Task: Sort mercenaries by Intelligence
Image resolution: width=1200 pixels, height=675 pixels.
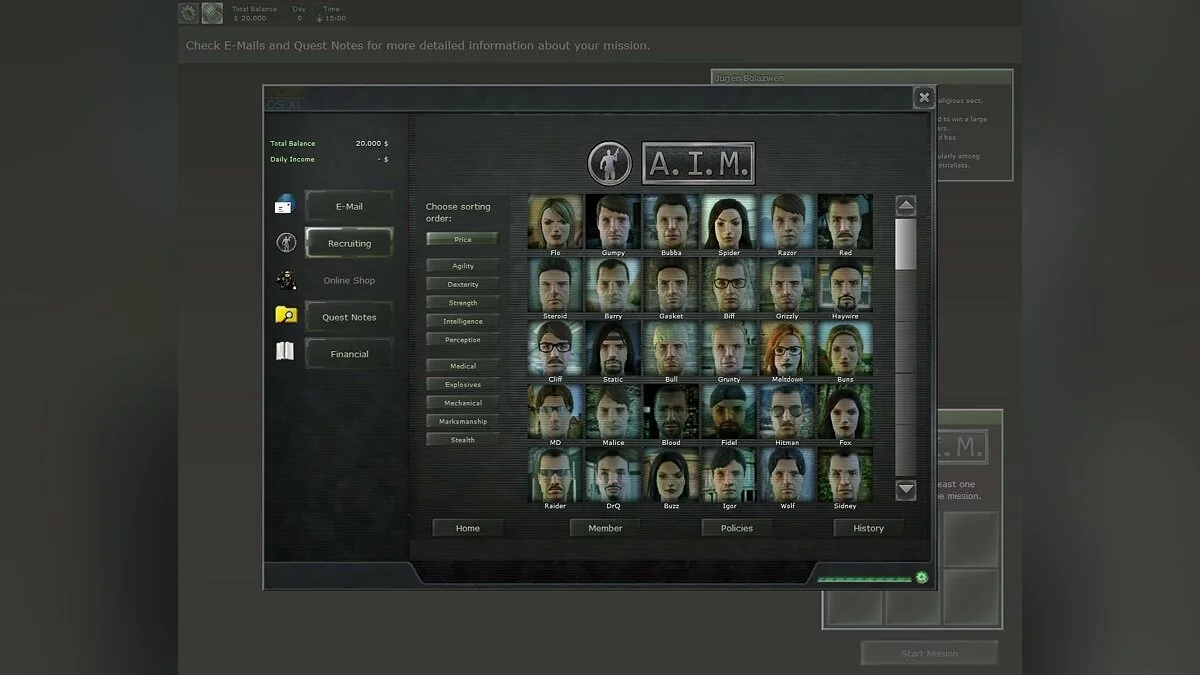Action: [x=462, y=322]
